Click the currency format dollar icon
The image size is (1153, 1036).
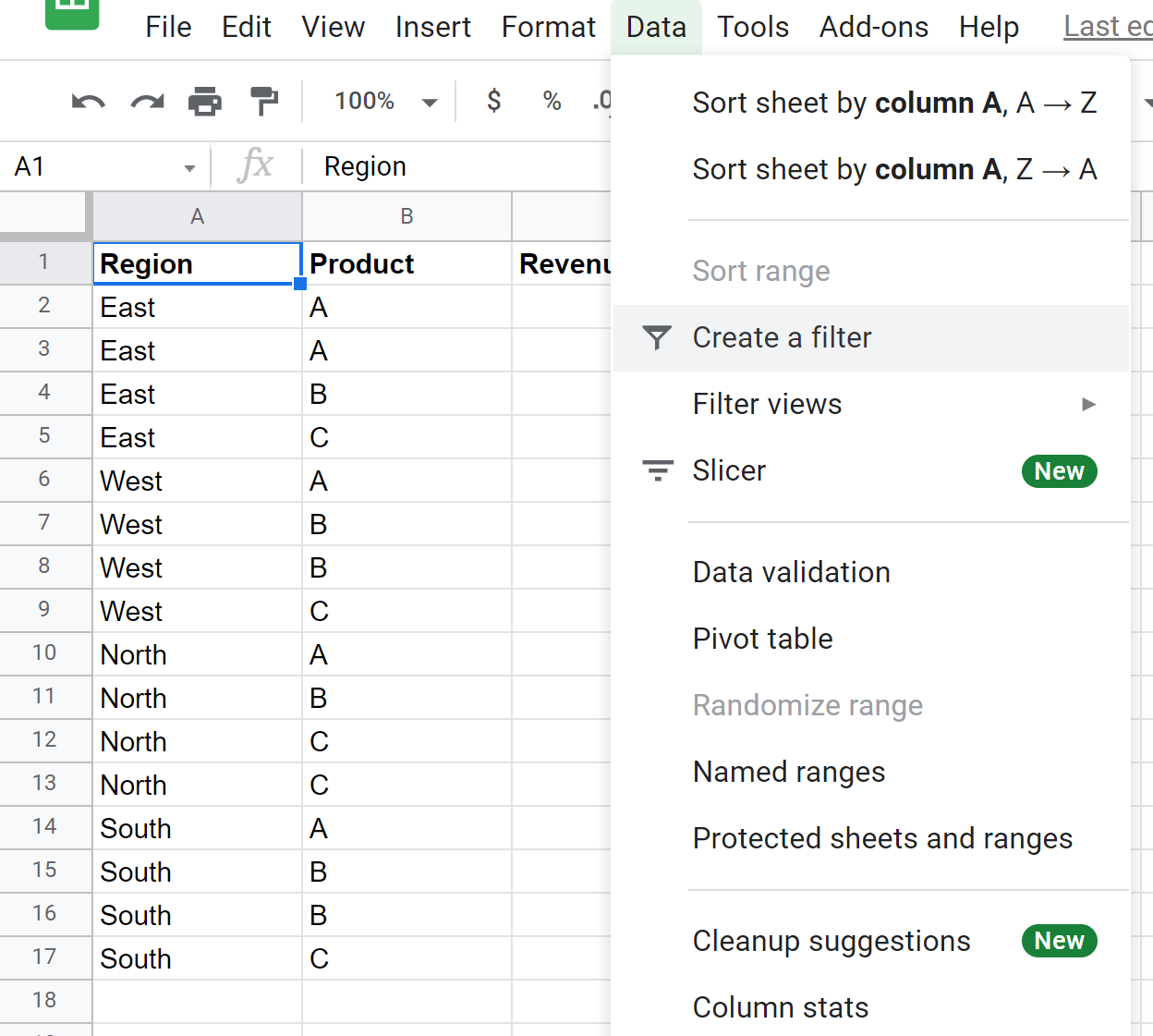494,101
